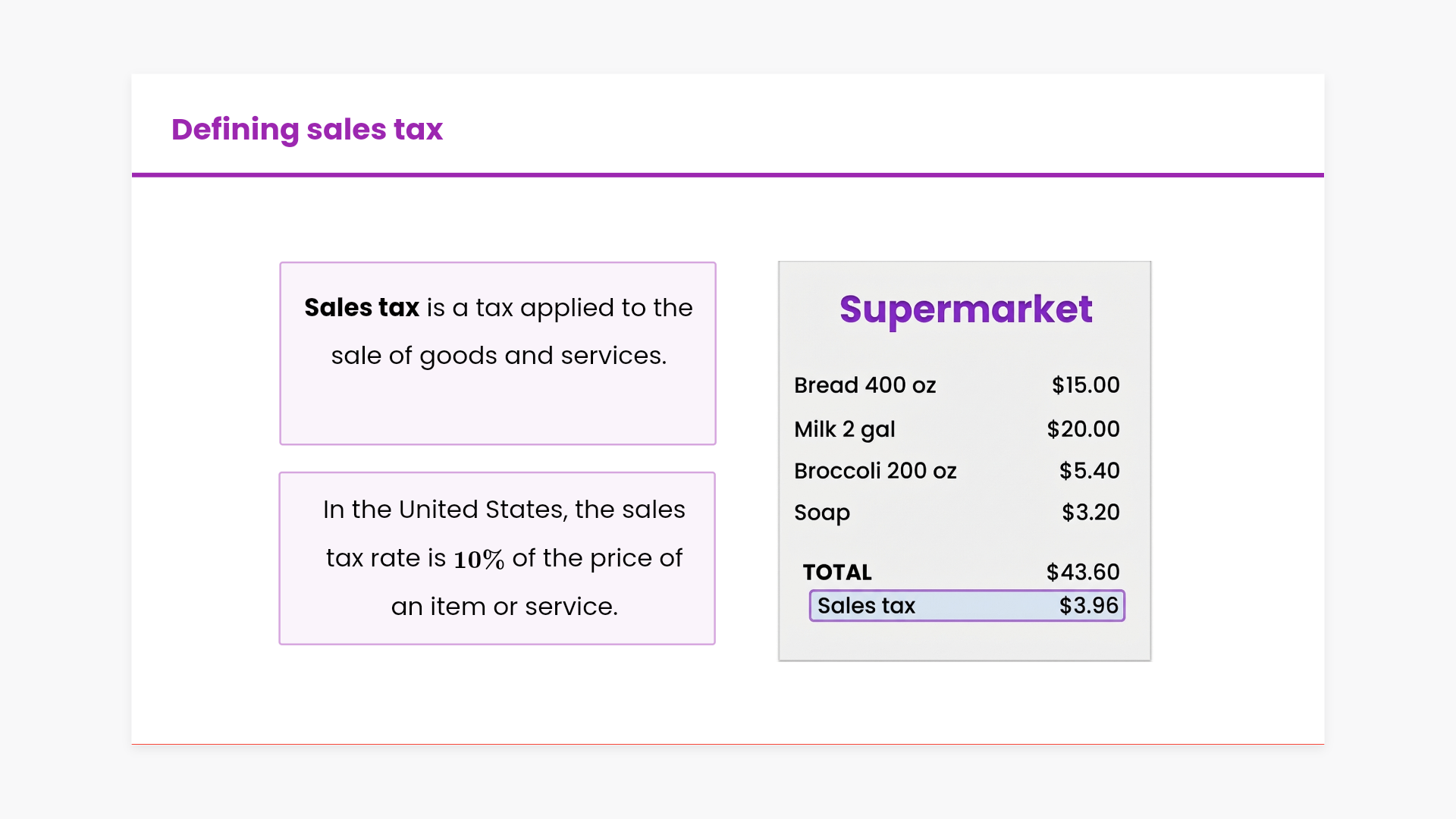Screen dimensions: 1456x819
Task: Click the $20.00 milk price
Action: pyautogui.click(x=1083, y=429)
